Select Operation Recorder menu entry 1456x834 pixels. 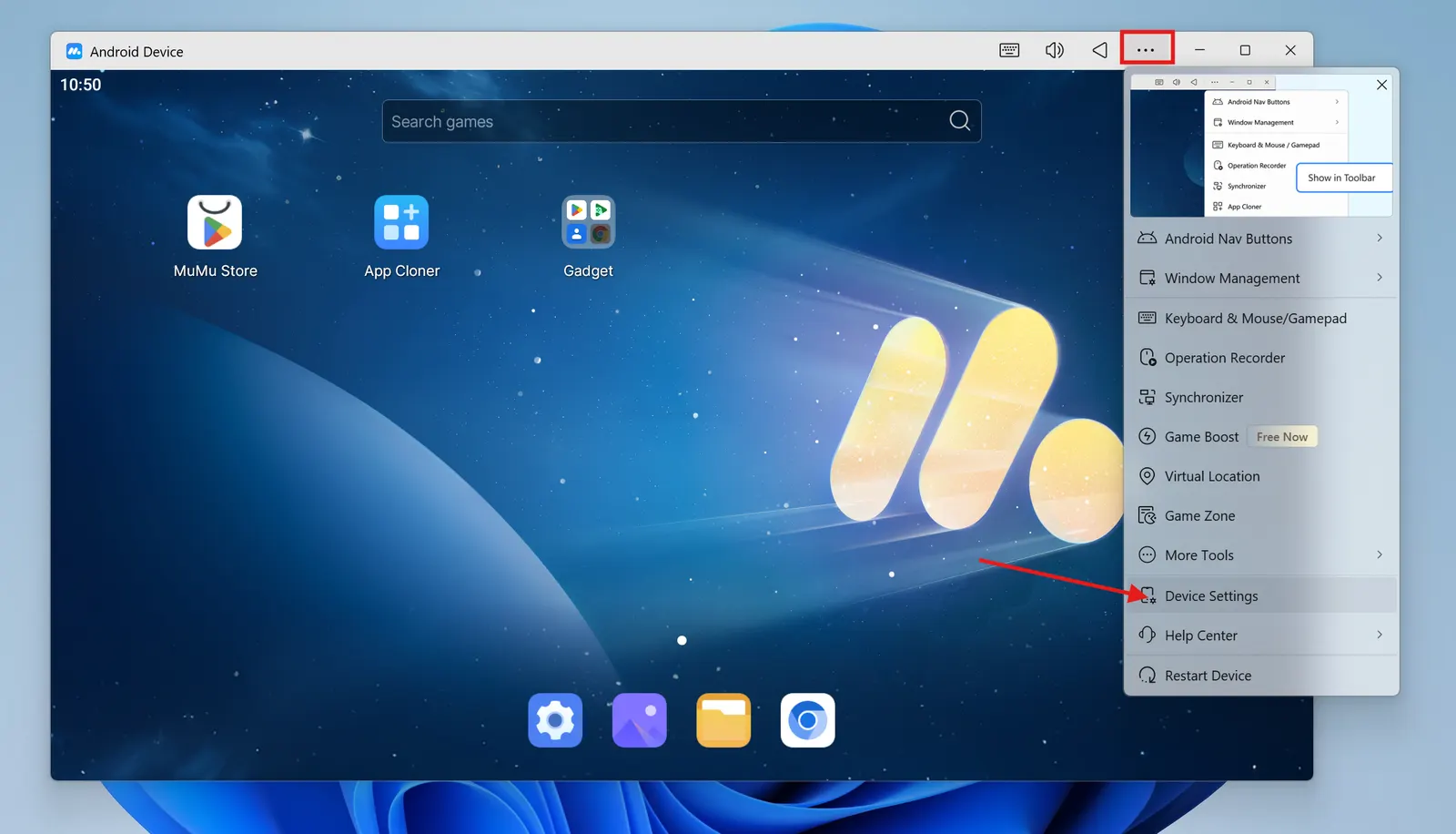1261,358
